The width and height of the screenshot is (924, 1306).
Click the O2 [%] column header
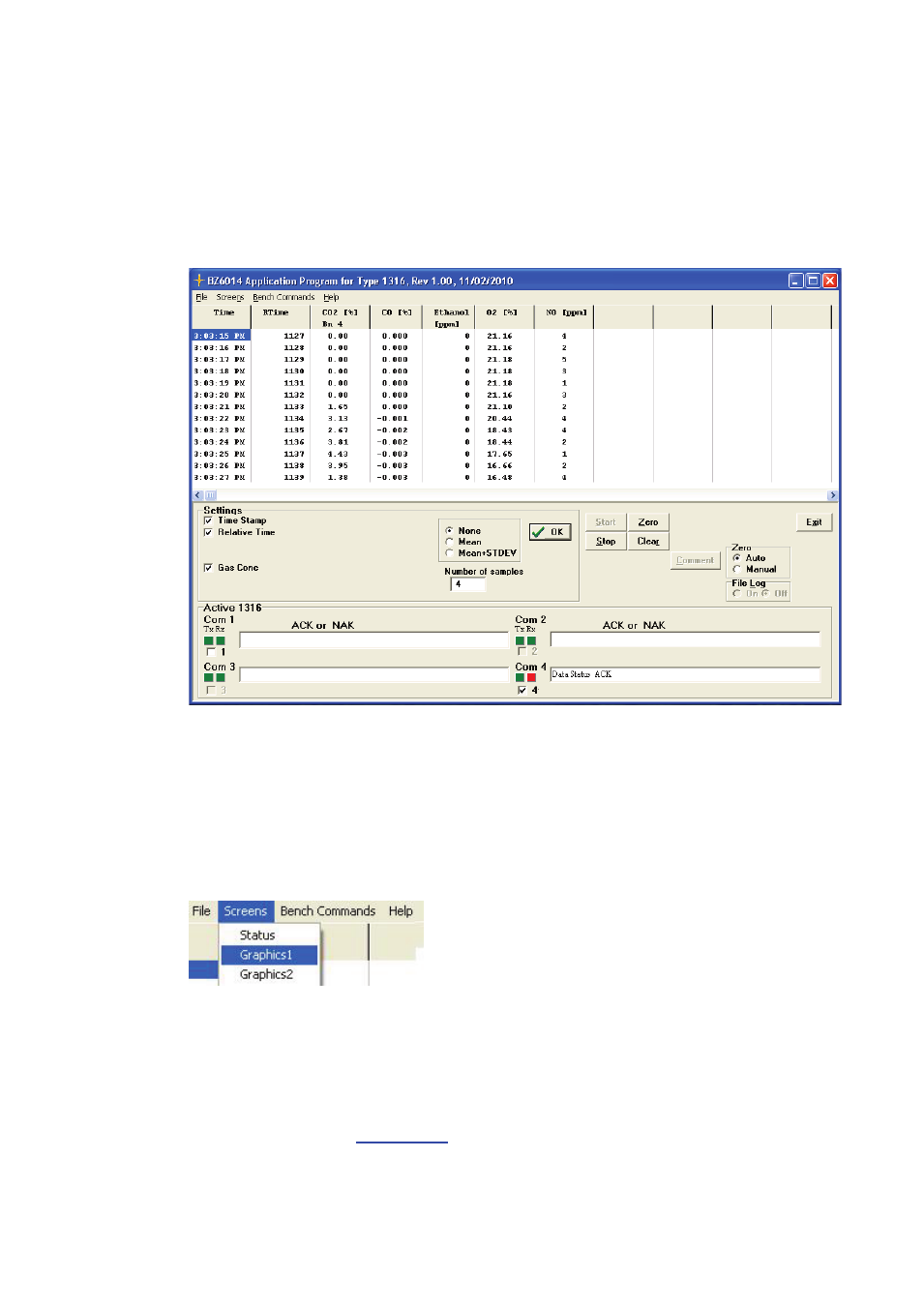pyautogui.click(x=504, y=317)
